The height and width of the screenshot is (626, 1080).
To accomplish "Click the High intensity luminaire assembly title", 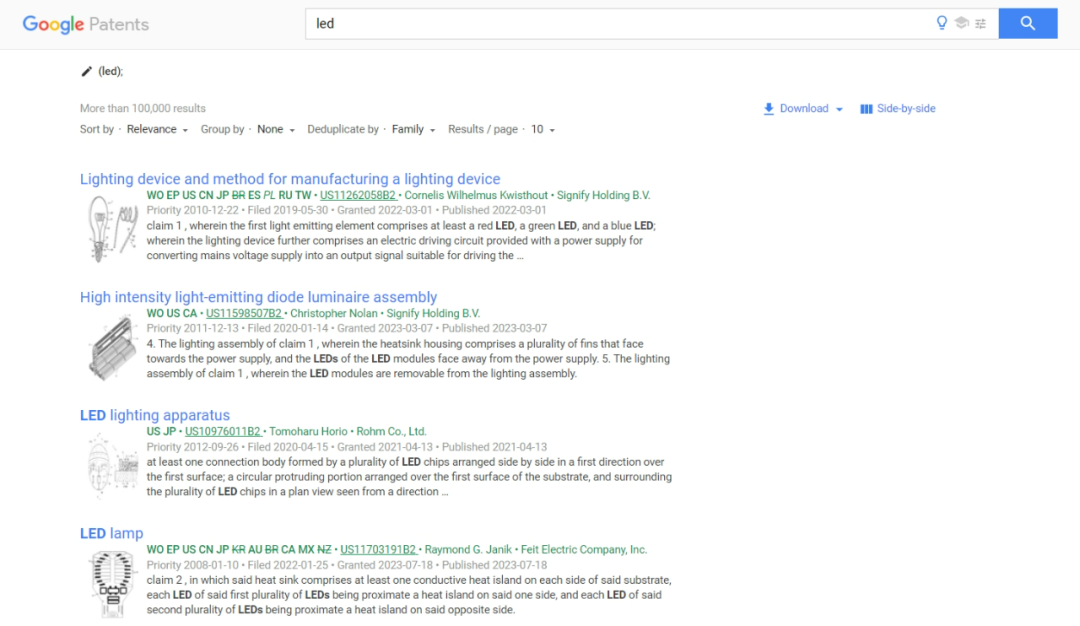I will coord(258,297).
